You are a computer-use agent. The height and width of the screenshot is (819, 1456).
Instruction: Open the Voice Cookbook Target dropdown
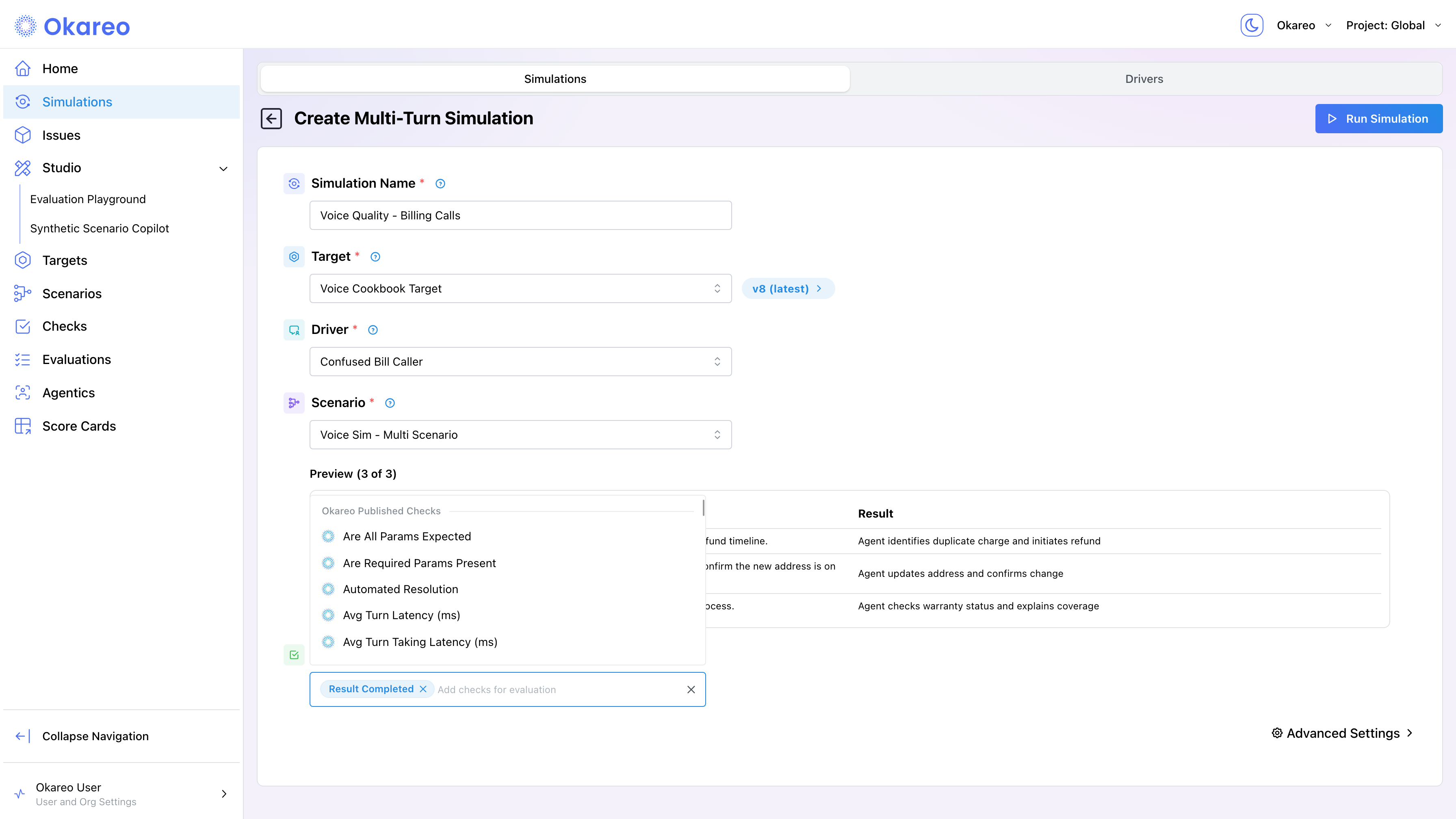coord(520,288)
